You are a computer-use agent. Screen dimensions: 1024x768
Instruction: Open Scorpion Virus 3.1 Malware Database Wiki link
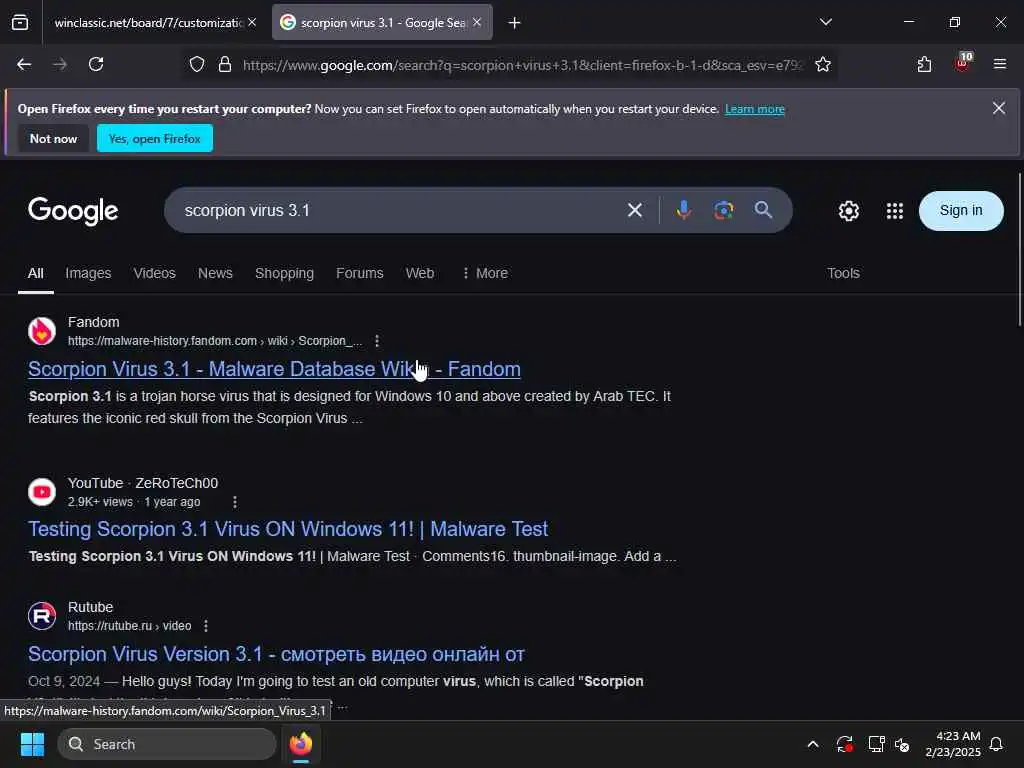point(274,369)
